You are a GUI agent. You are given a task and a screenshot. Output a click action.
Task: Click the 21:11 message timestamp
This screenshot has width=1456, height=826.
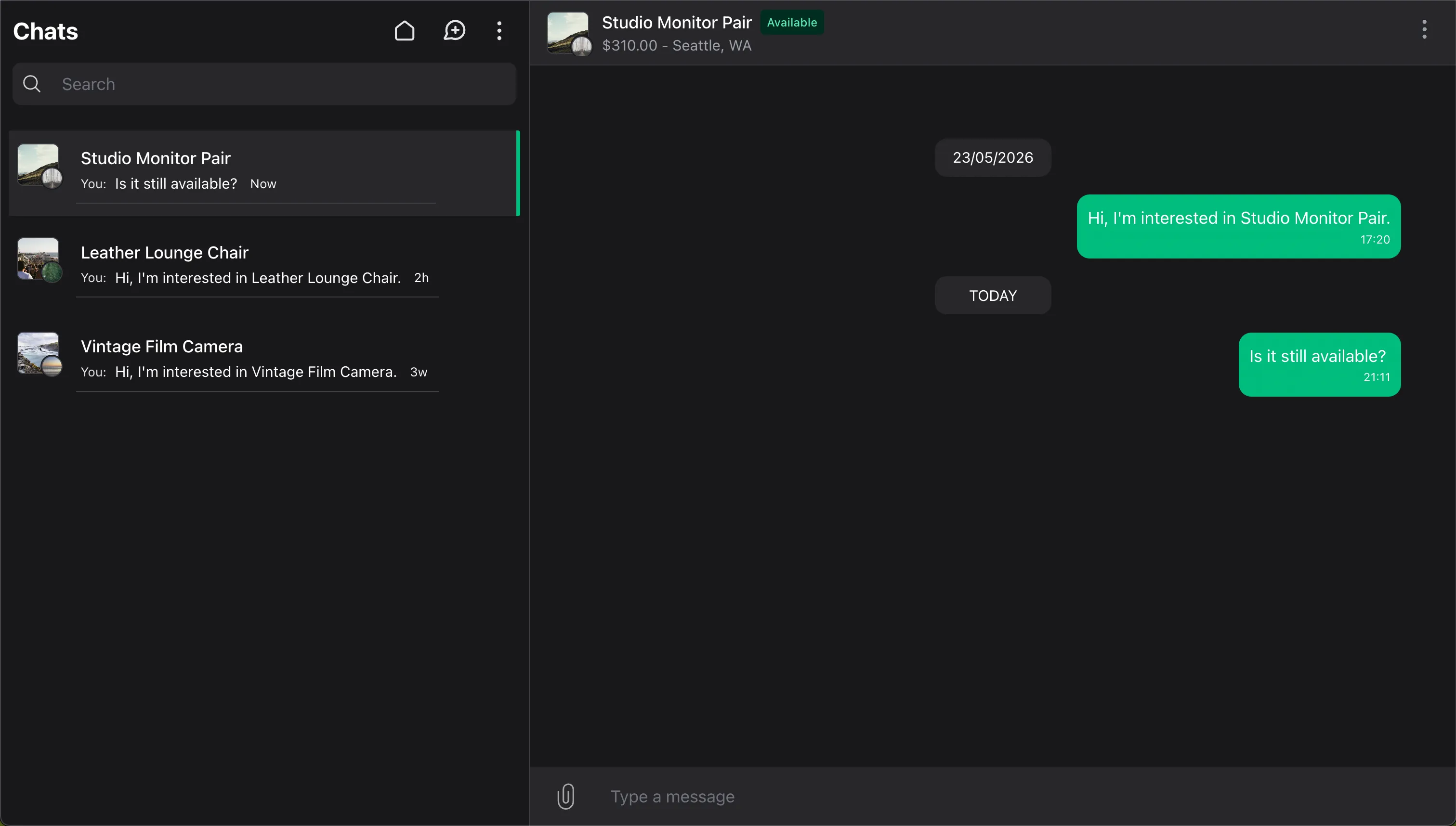[1376, 377]
